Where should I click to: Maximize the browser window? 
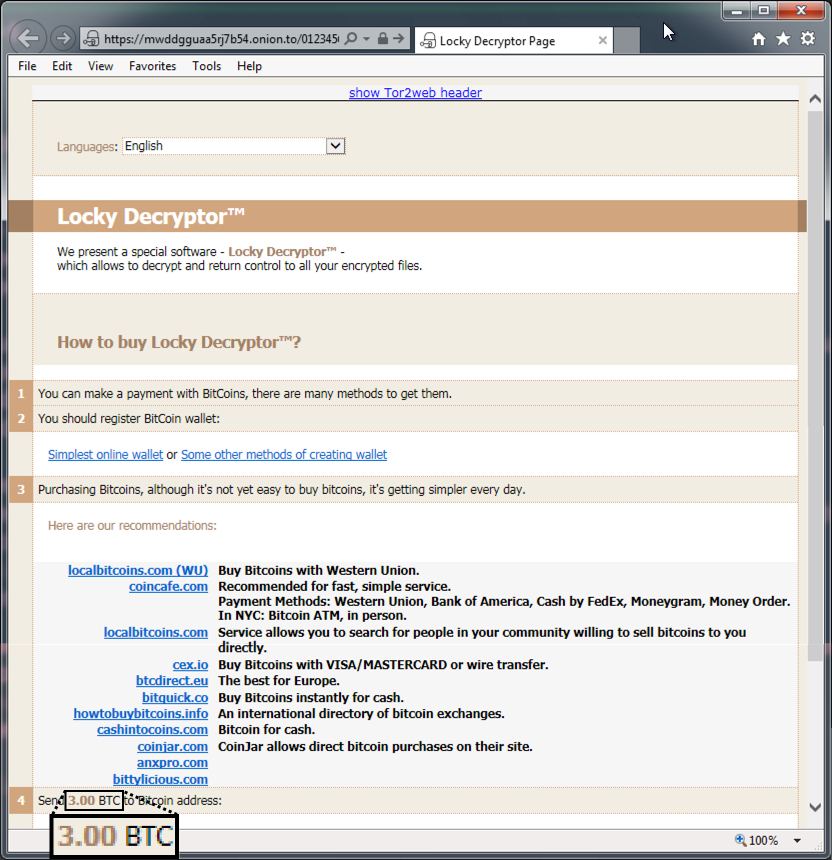click(764, 10)
